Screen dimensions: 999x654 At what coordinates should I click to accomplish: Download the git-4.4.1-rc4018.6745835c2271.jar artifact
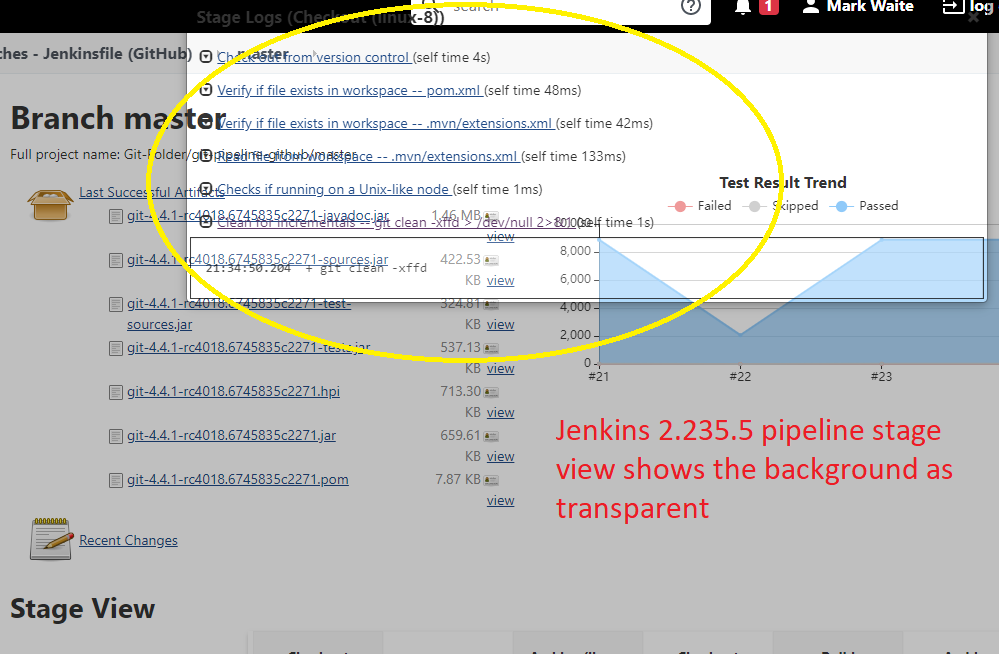point(231,435)
